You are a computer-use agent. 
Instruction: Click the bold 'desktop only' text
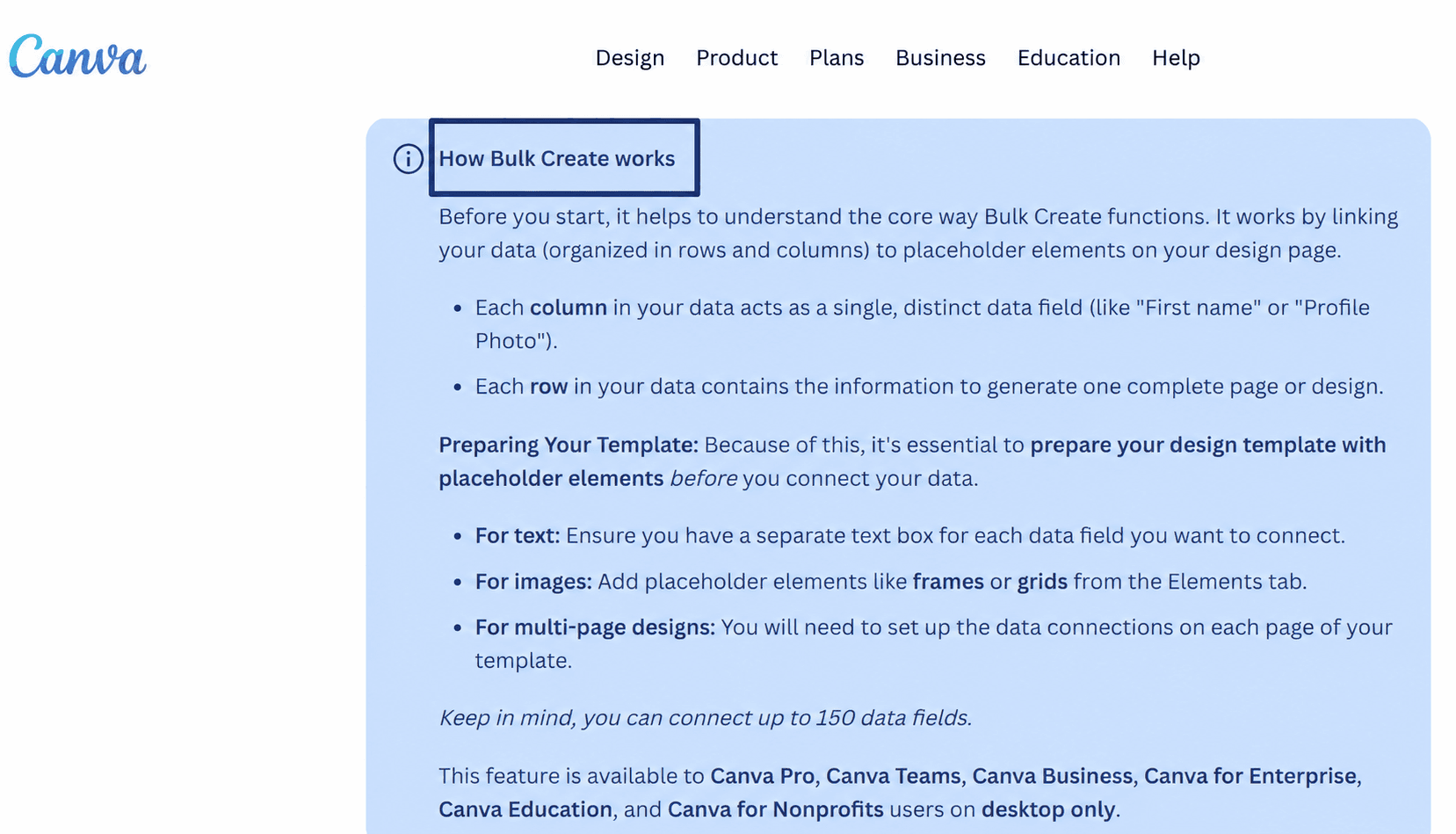(x=1048, y=809)
